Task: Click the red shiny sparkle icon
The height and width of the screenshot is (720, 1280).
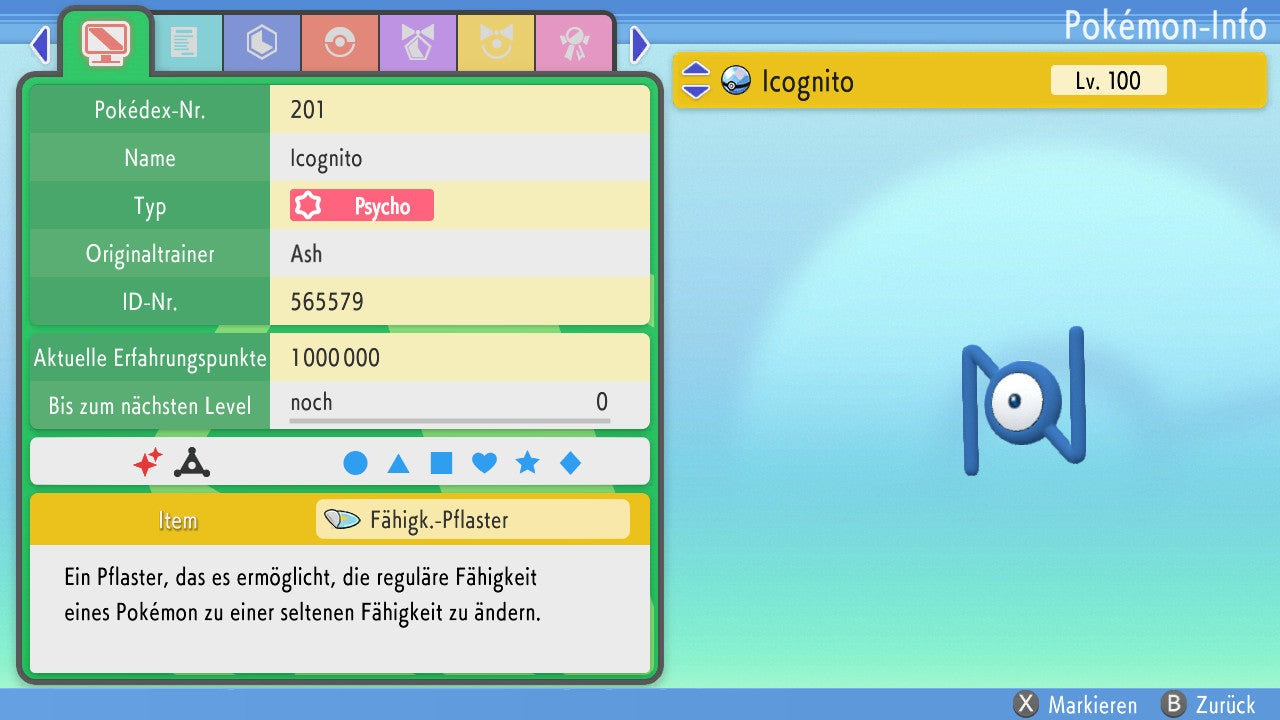Action: (x=148, y=462)
